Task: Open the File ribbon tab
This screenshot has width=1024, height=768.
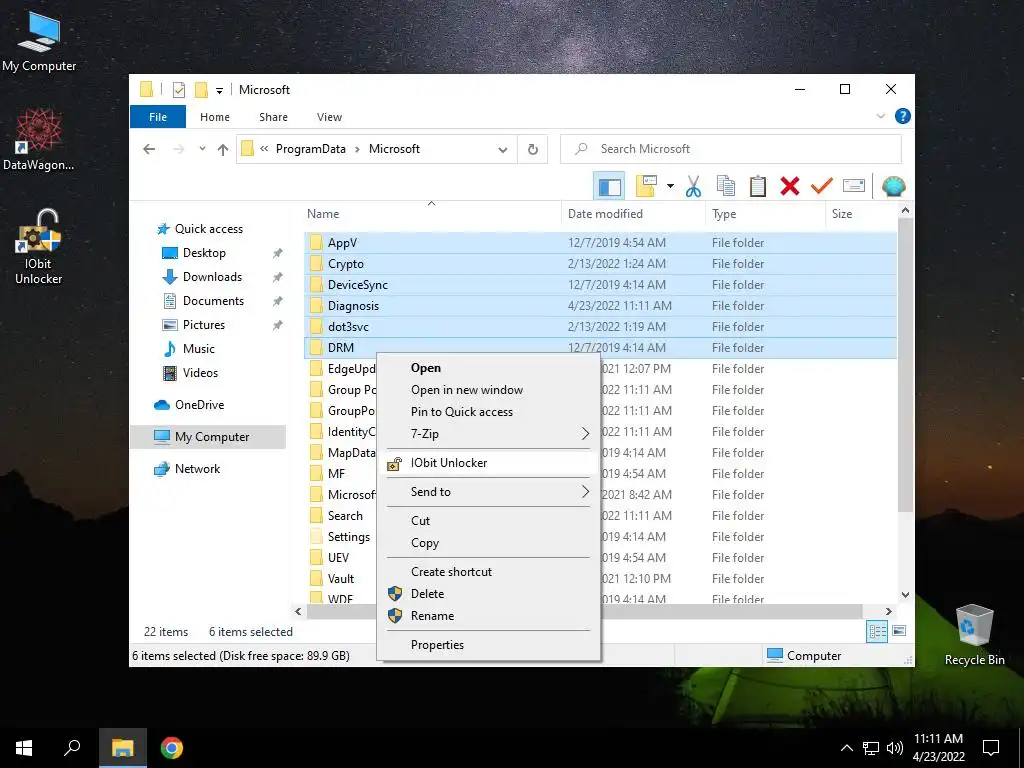Action: pyautogui.click(x=158, y=117)
